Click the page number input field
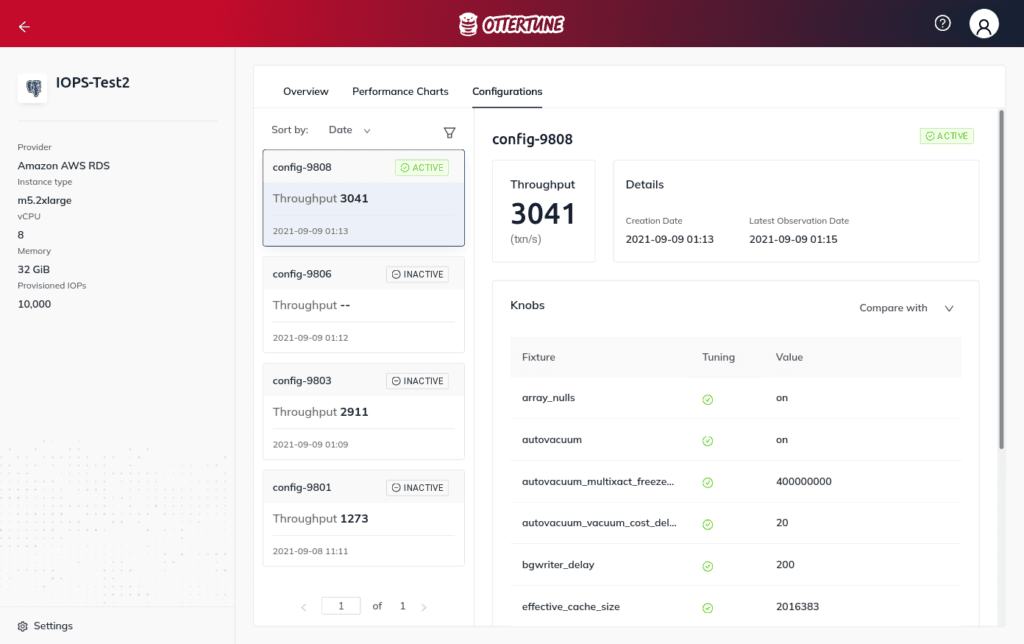Screen dimensions: 1024x644 tap(341, 606)
